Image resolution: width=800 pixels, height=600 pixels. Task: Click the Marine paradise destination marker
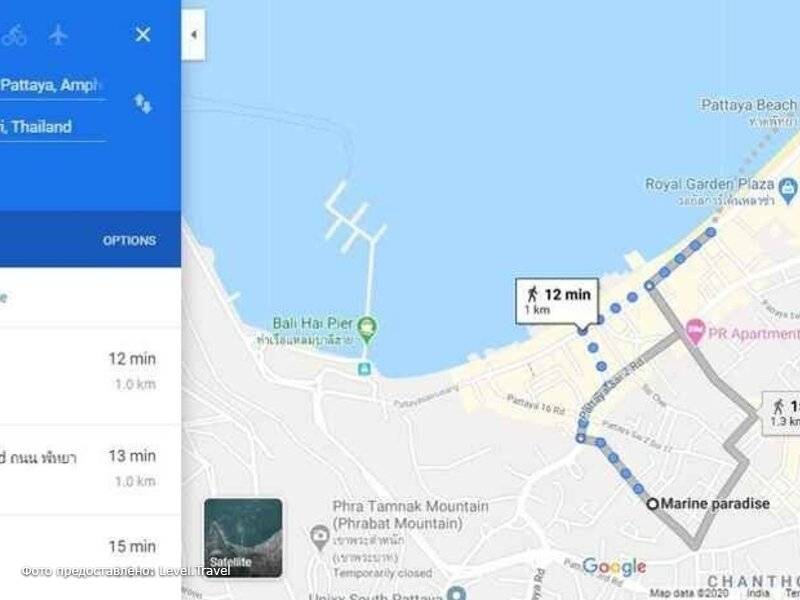[653, 504]
